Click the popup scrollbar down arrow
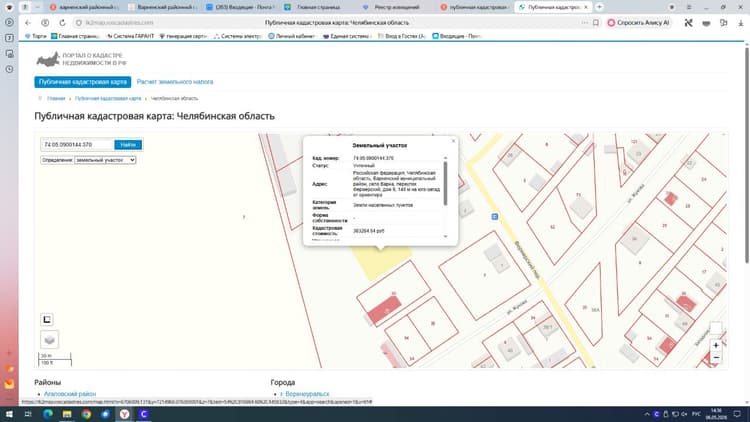Screen dimensions: 750x422 click(445, 236)
